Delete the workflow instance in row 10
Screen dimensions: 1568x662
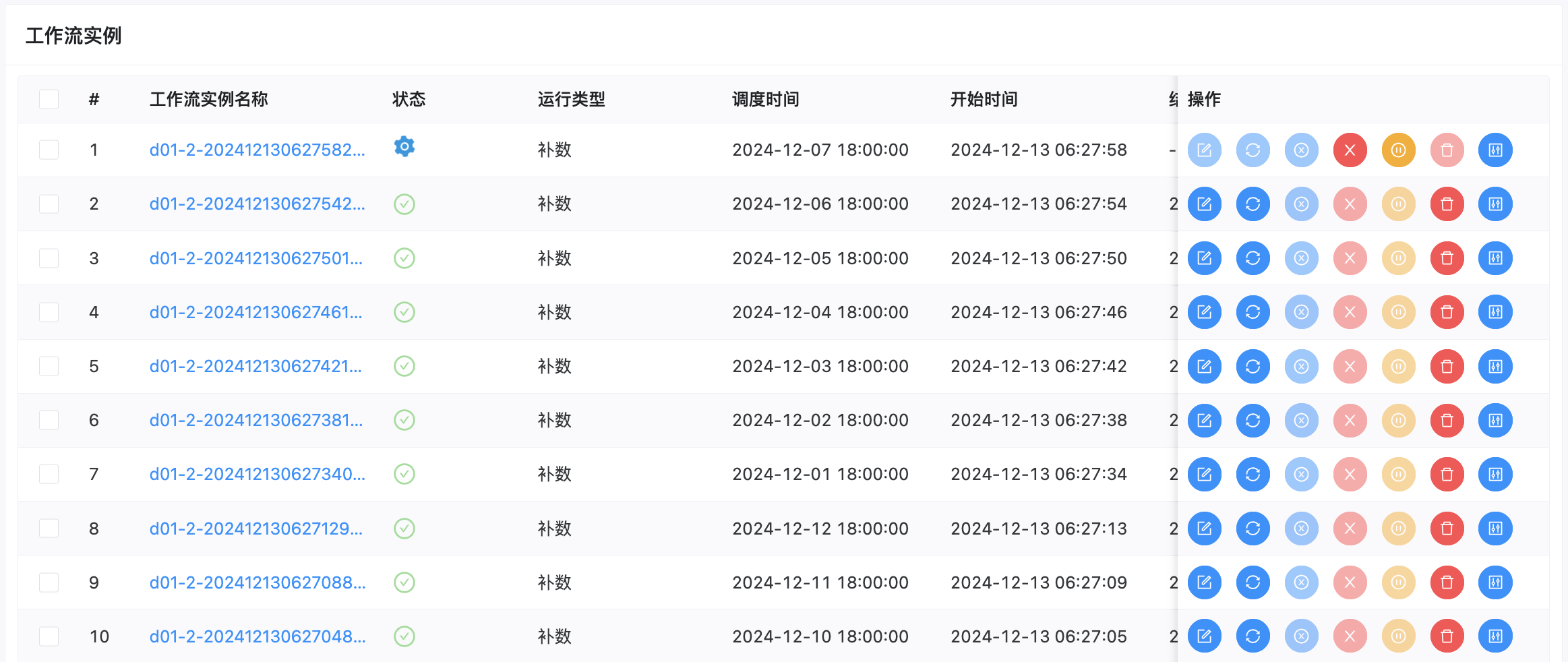pos(1447,636)
